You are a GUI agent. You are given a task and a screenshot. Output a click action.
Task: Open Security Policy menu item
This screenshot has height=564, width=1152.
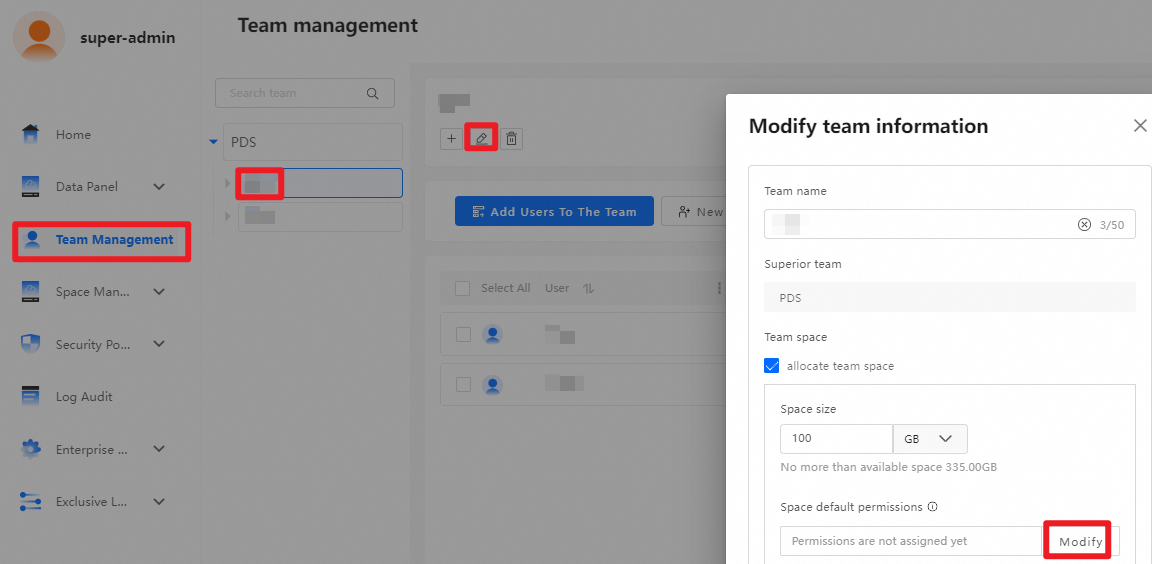click(x=93, y=344)
